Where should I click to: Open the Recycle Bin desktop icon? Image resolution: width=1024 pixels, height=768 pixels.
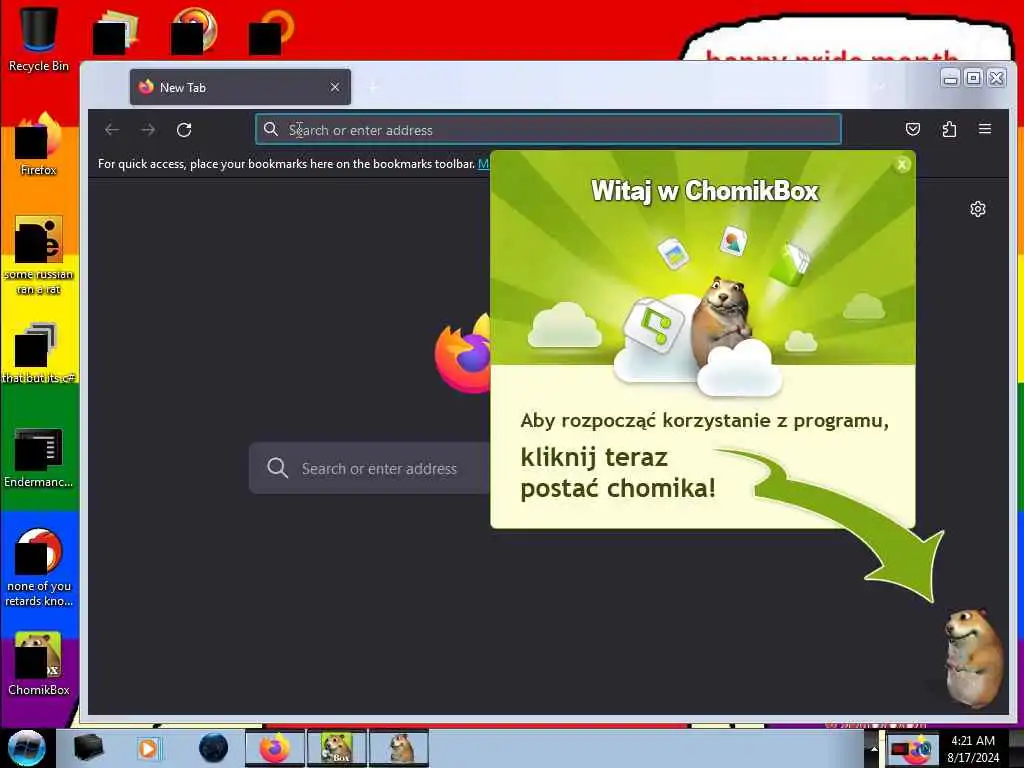click(x=39, y=38)
